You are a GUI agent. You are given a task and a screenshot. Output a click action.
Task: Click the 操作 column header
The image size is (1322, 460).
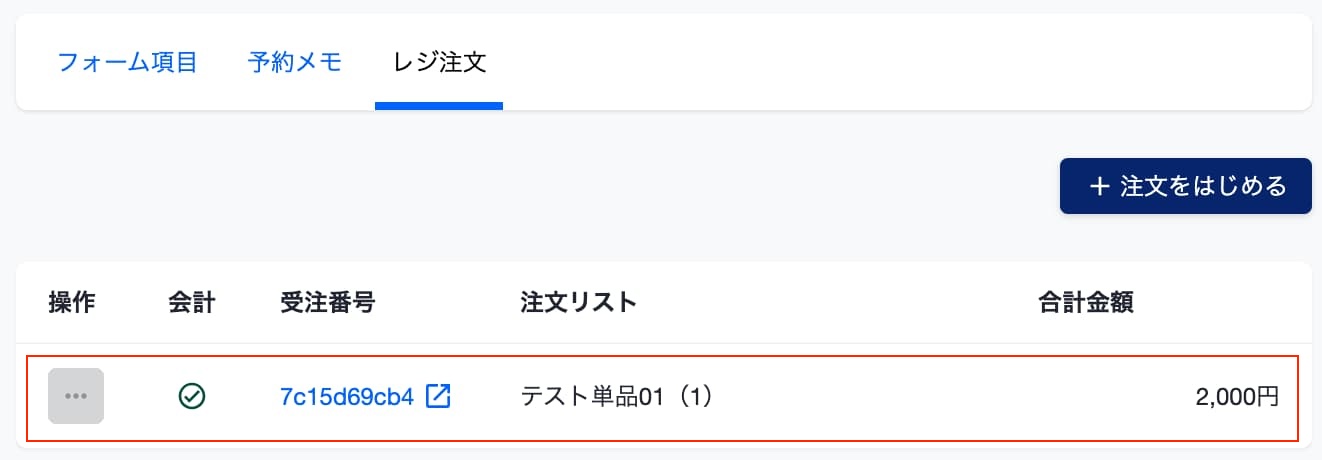coord(72,303)
